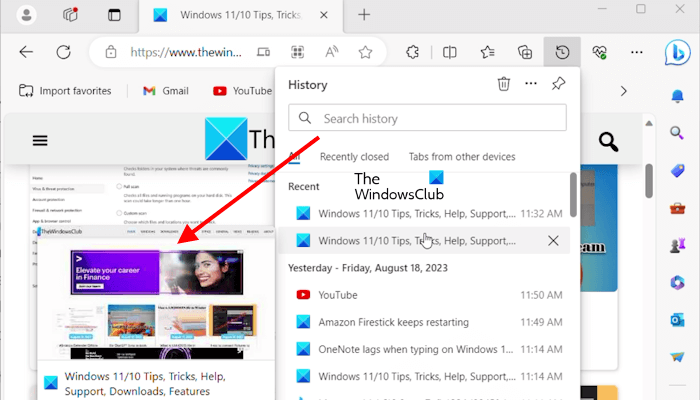Viewport: 700px width, 400px height.
Task: Open the Workspaces icon in title bar
Action: pos(70,15)
